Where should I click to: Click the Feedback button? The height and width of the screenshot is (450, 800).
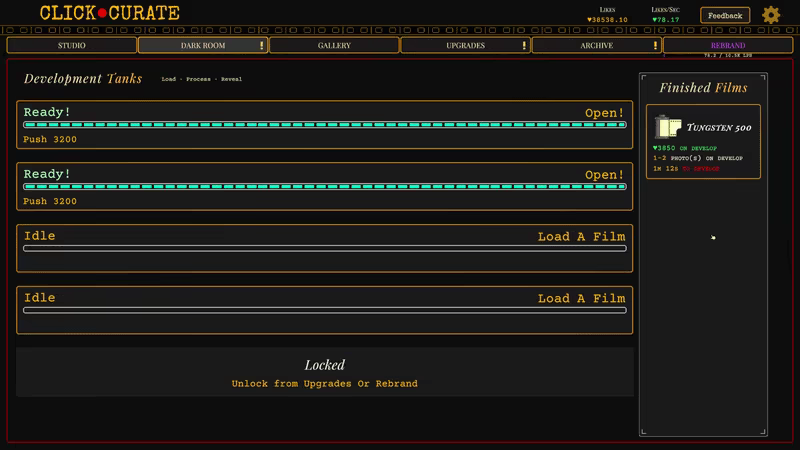(x=725, y=15)
